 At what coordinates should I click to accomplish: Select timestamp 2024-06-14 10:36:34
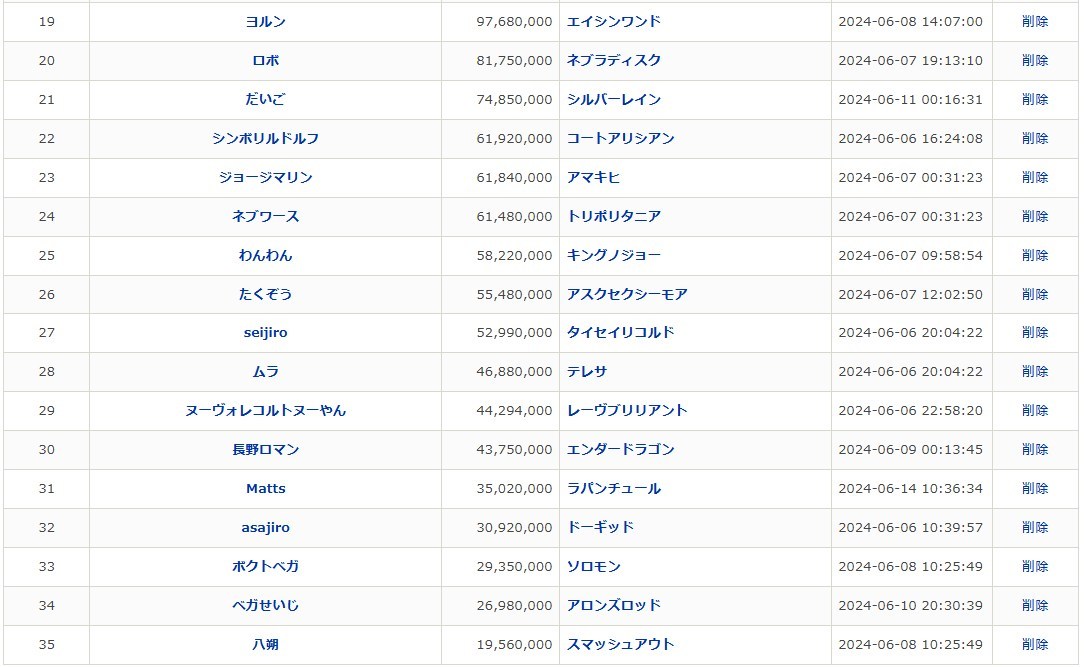pos(911,488)
